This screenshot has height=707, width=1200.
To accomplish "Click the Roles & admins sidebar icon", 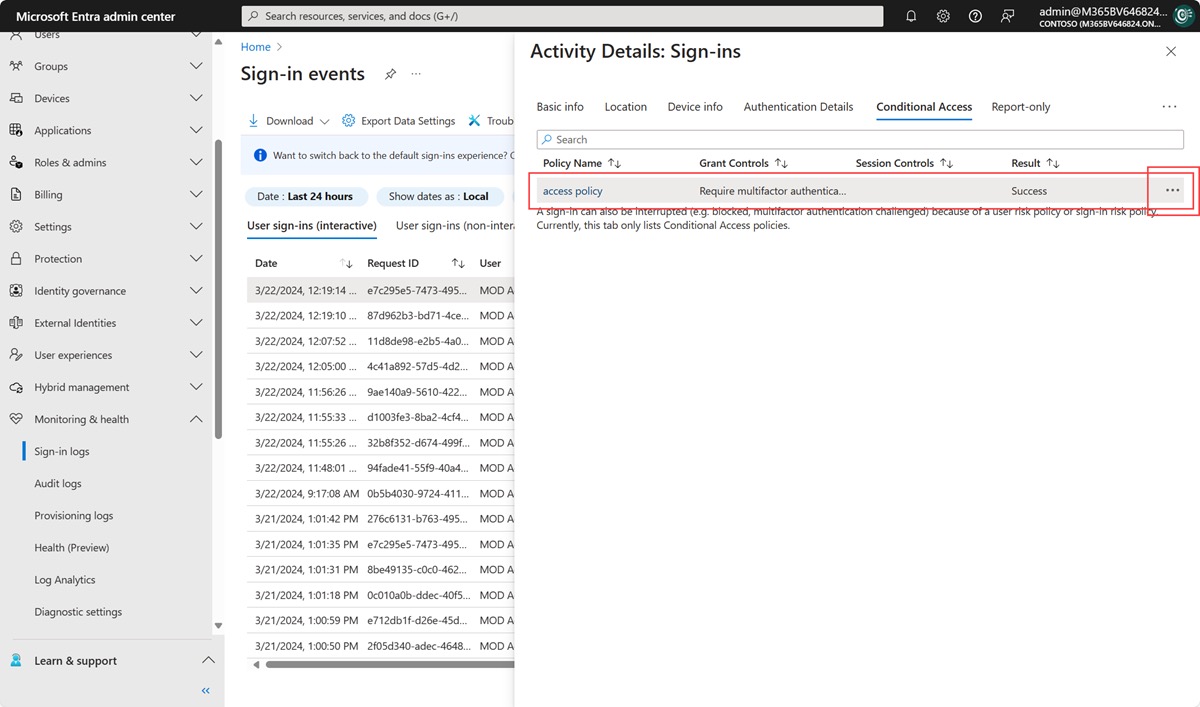I will 16,162.
